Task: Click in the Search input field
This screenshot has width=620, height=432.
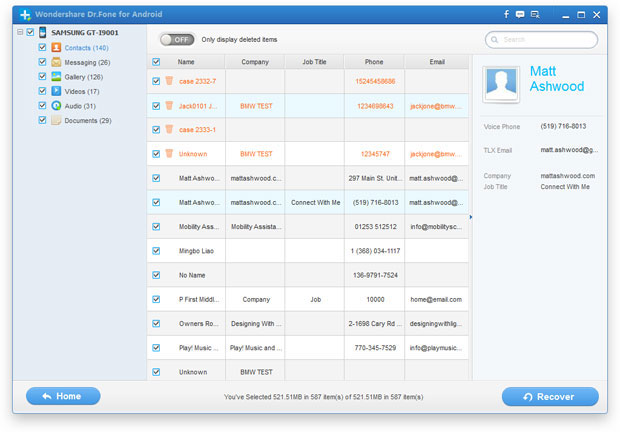Action: click(x=541, y=40)
